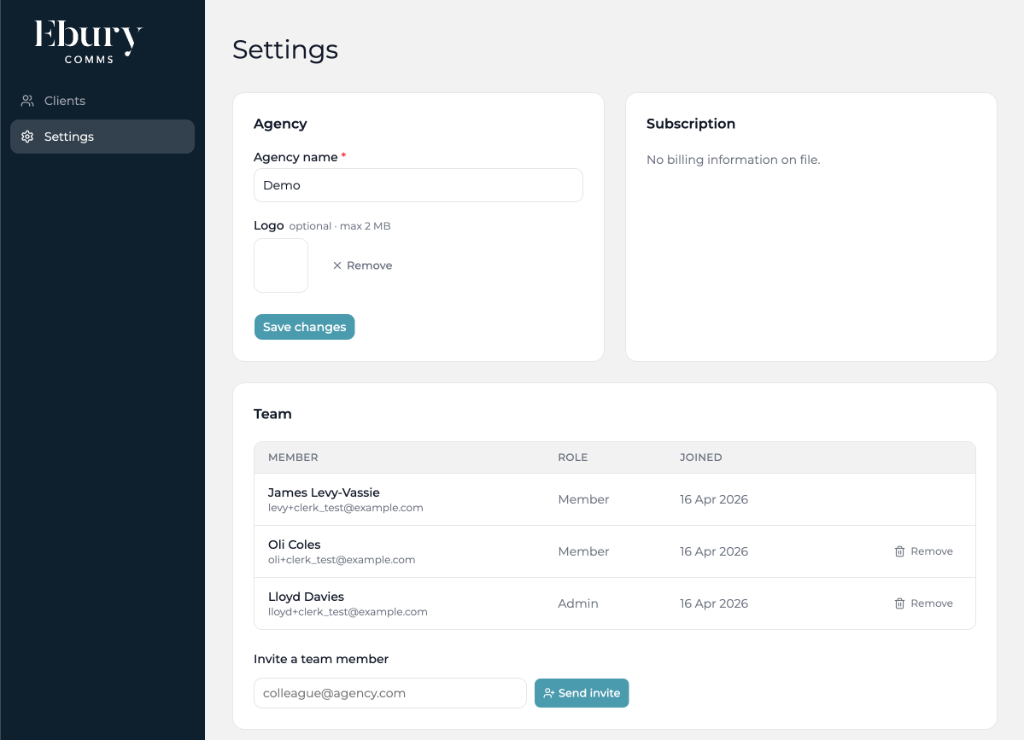Click the JOINED column header
Screen dimensions: 1024x740
pyautogui.click(x=701, y=457)
